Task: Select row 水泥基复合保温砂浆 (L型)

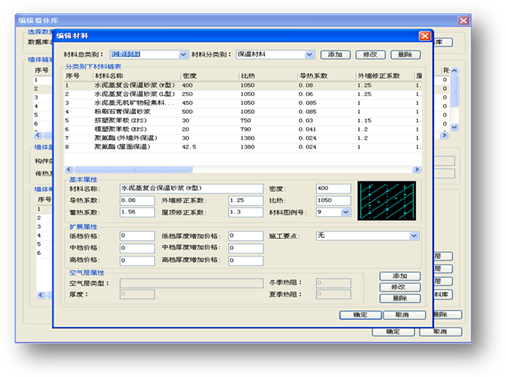Action: [243, 94]
